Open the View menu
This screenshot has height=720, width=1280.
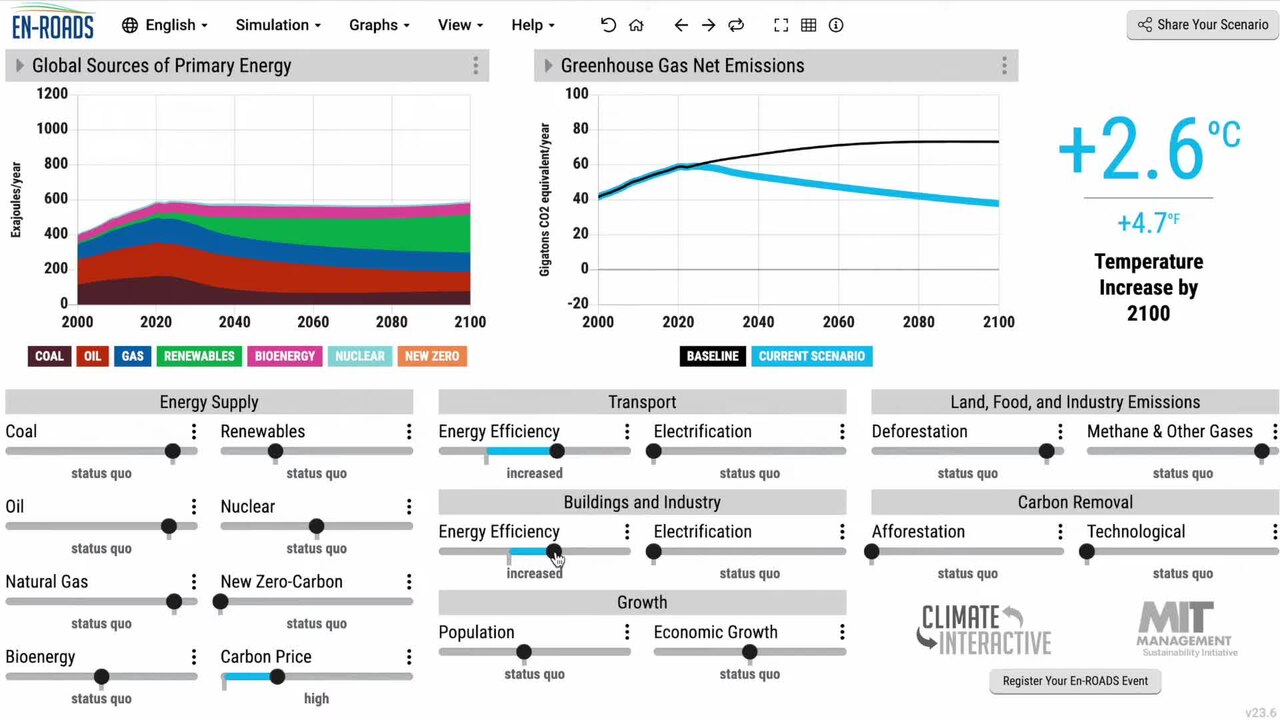(460, 25)
